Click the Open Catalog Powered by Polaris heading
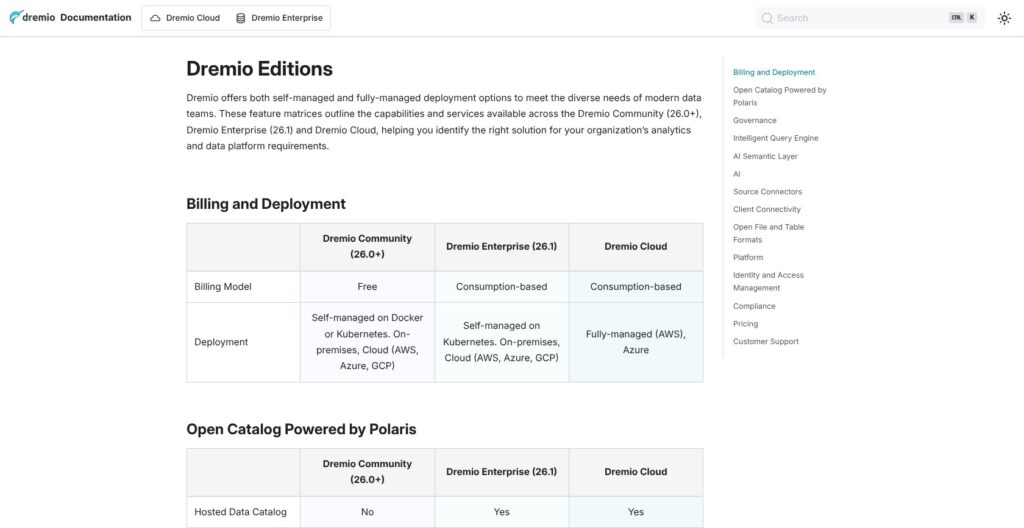This screenshot has height=528, width=1024. click(x=301, y=429)
